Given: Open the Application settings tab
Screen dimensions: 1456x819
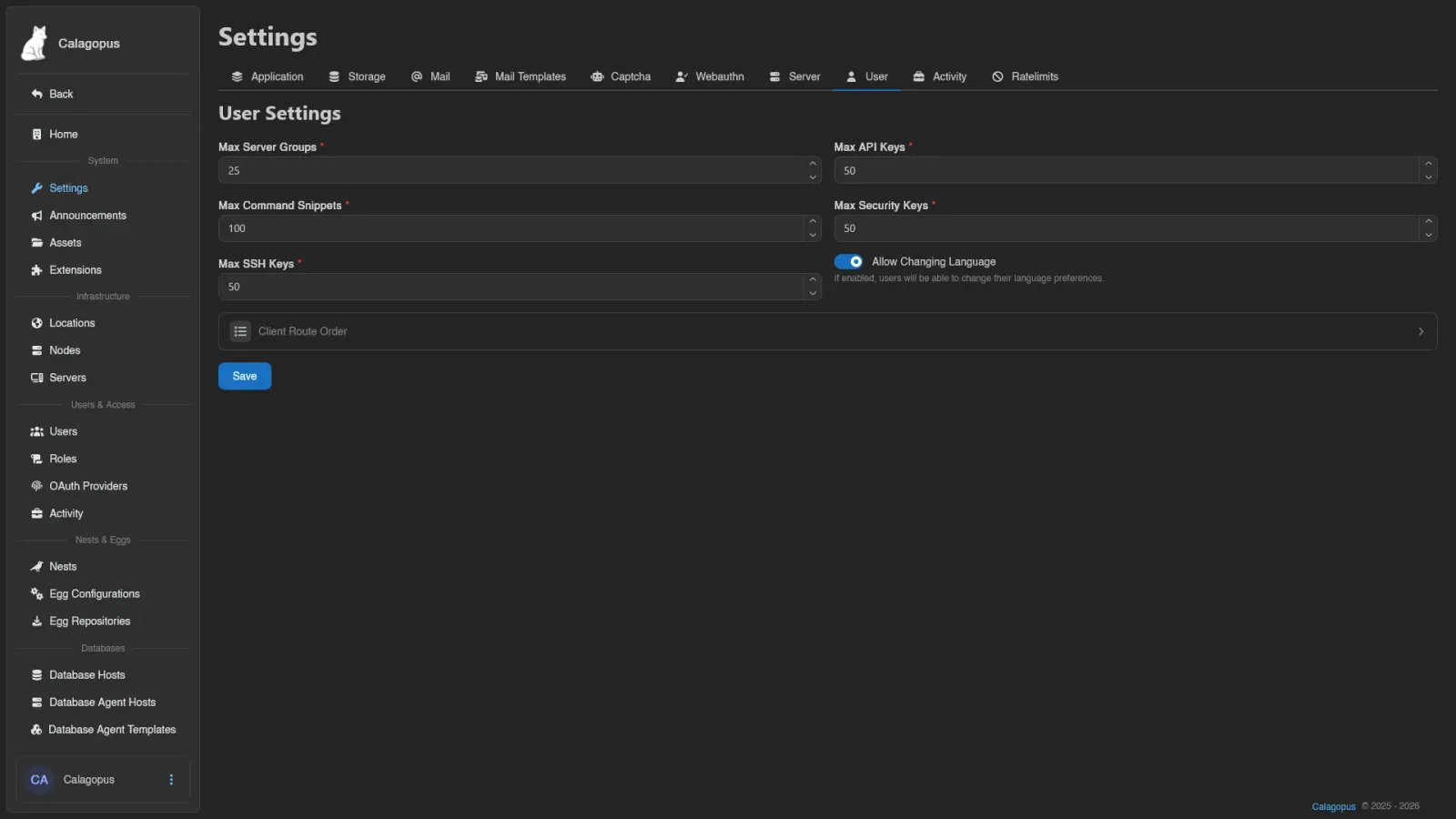Looking at the screenshot, I should point(268,76).
